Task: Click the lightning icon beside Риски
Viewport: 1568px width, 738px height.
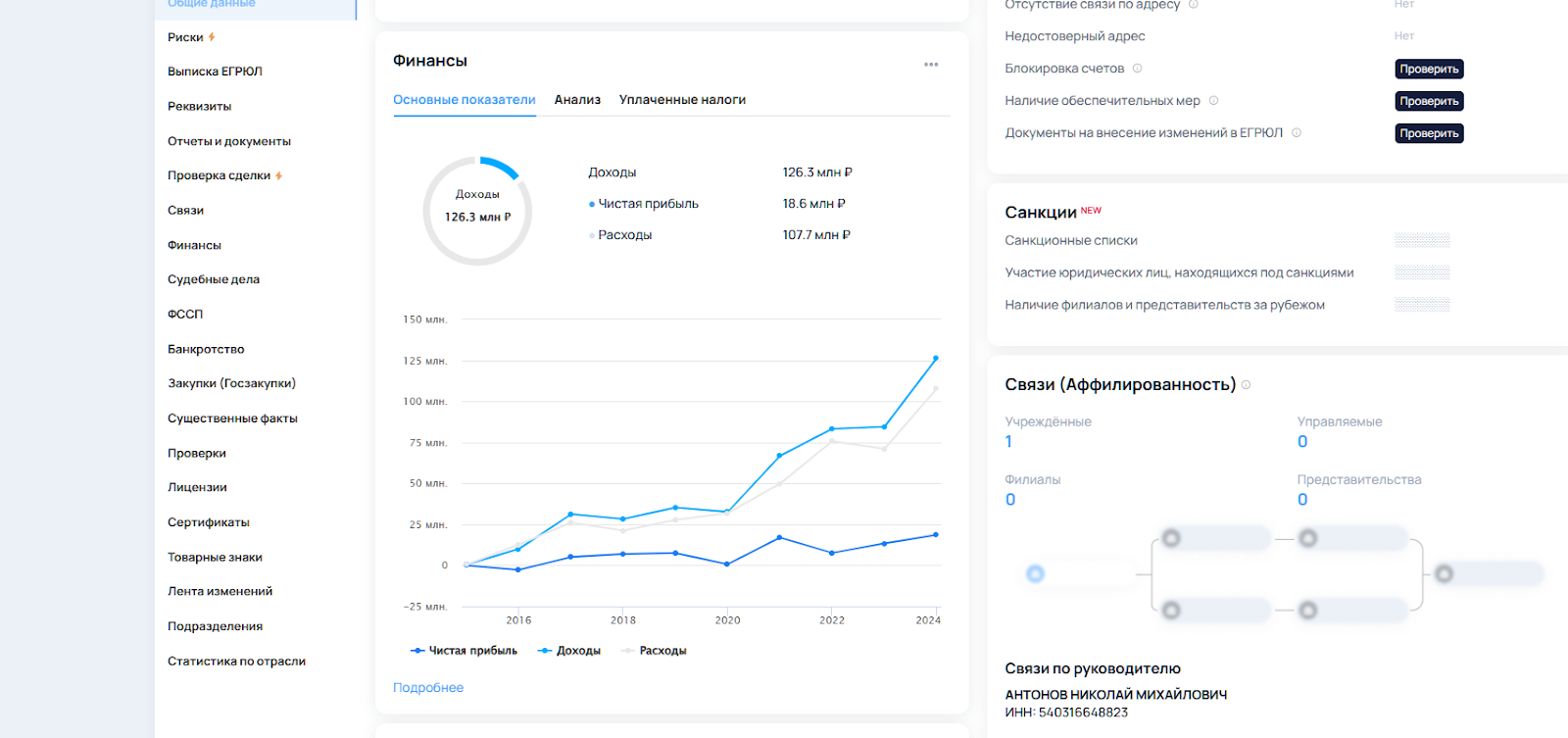Action: (212, 37)
